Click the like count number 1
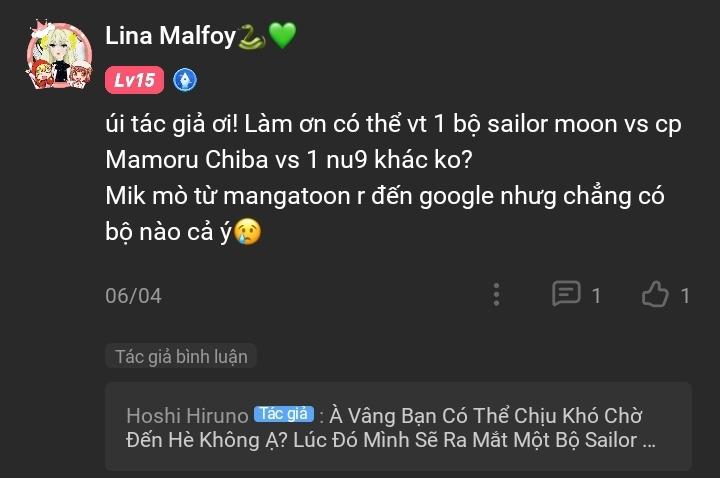This screenshot has width=720, height=478. (x=685, y=296)
